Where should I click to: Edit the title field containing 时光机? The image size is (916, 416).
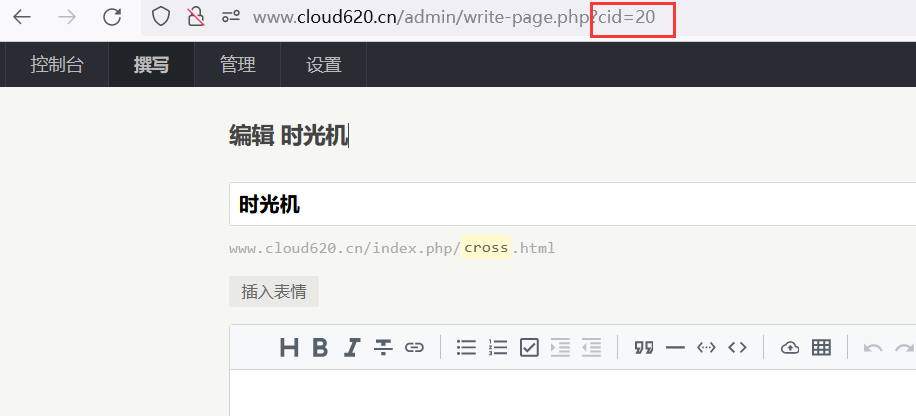(x=572, y=204)
